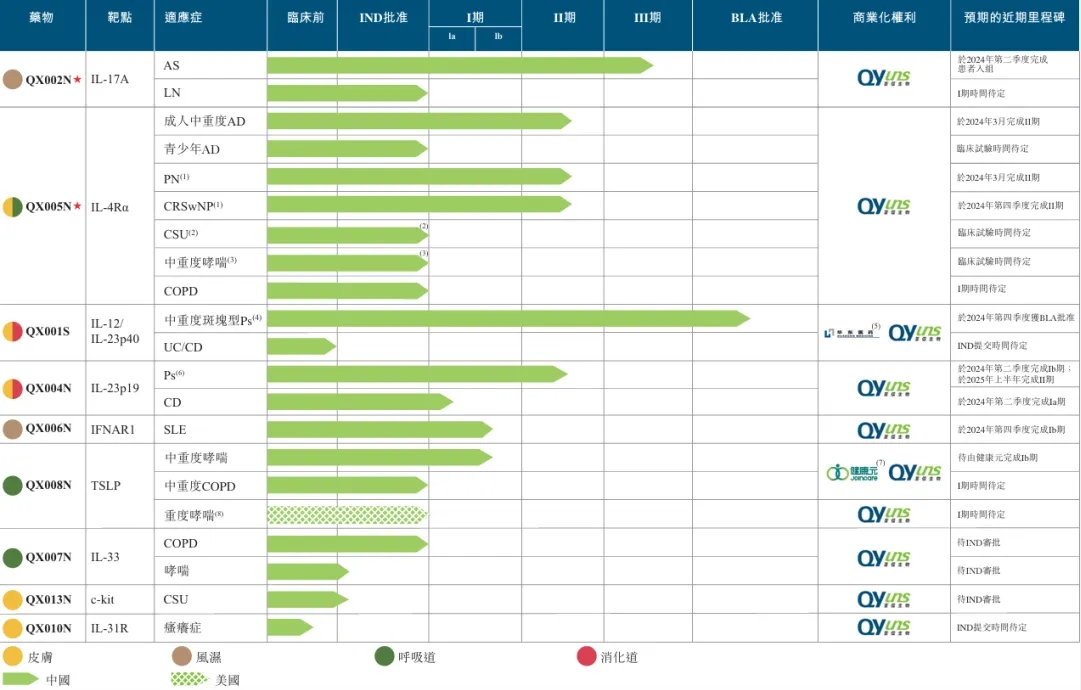
Task: Select the green 呼吸道 legend circle
Action: click(384, 657)
